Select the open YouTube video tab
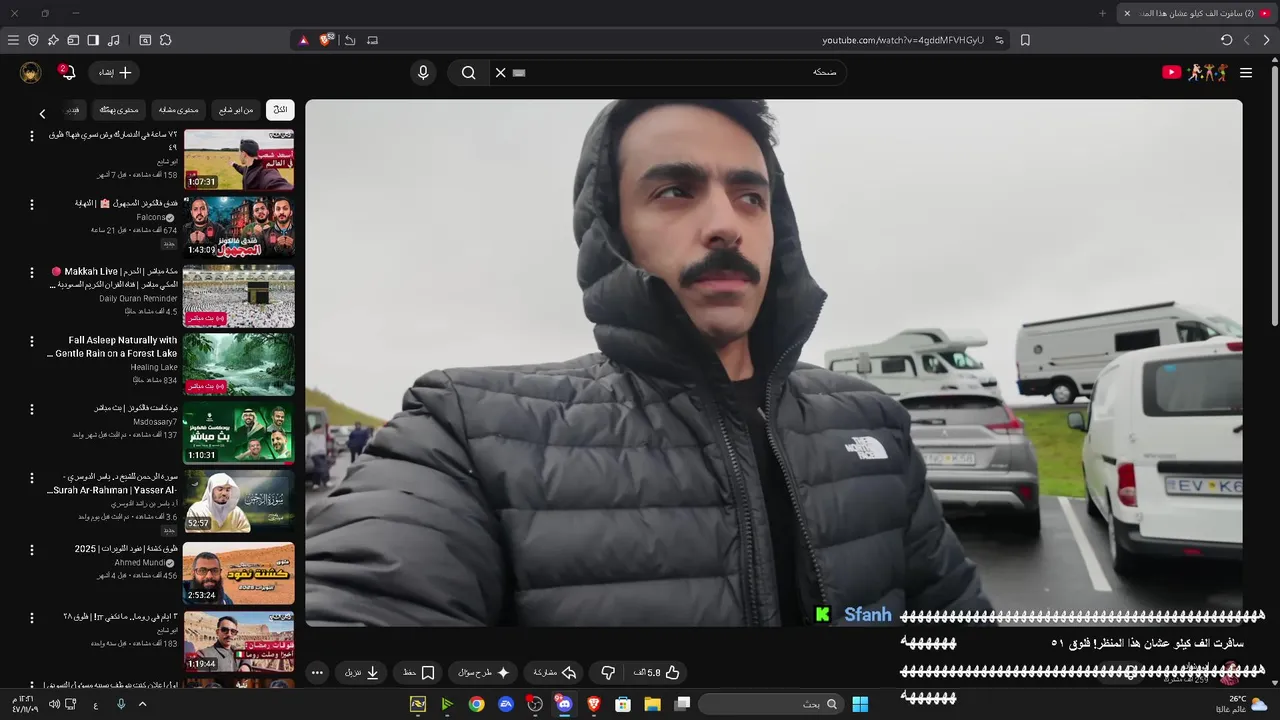This screenshot has width=1280, height=720. (1198, 13)
